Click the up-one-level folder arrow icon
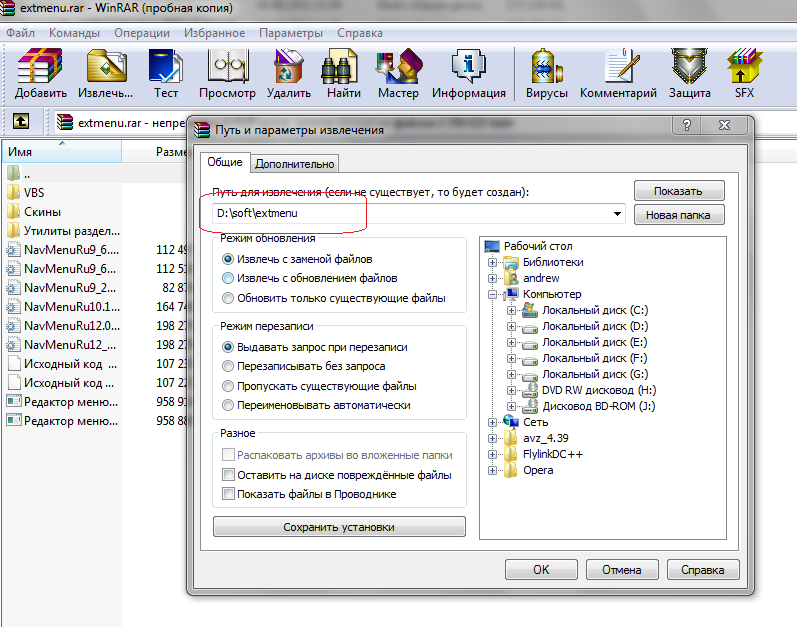The image size is (797, 627). pyautogui.click(x=21, y=121)
